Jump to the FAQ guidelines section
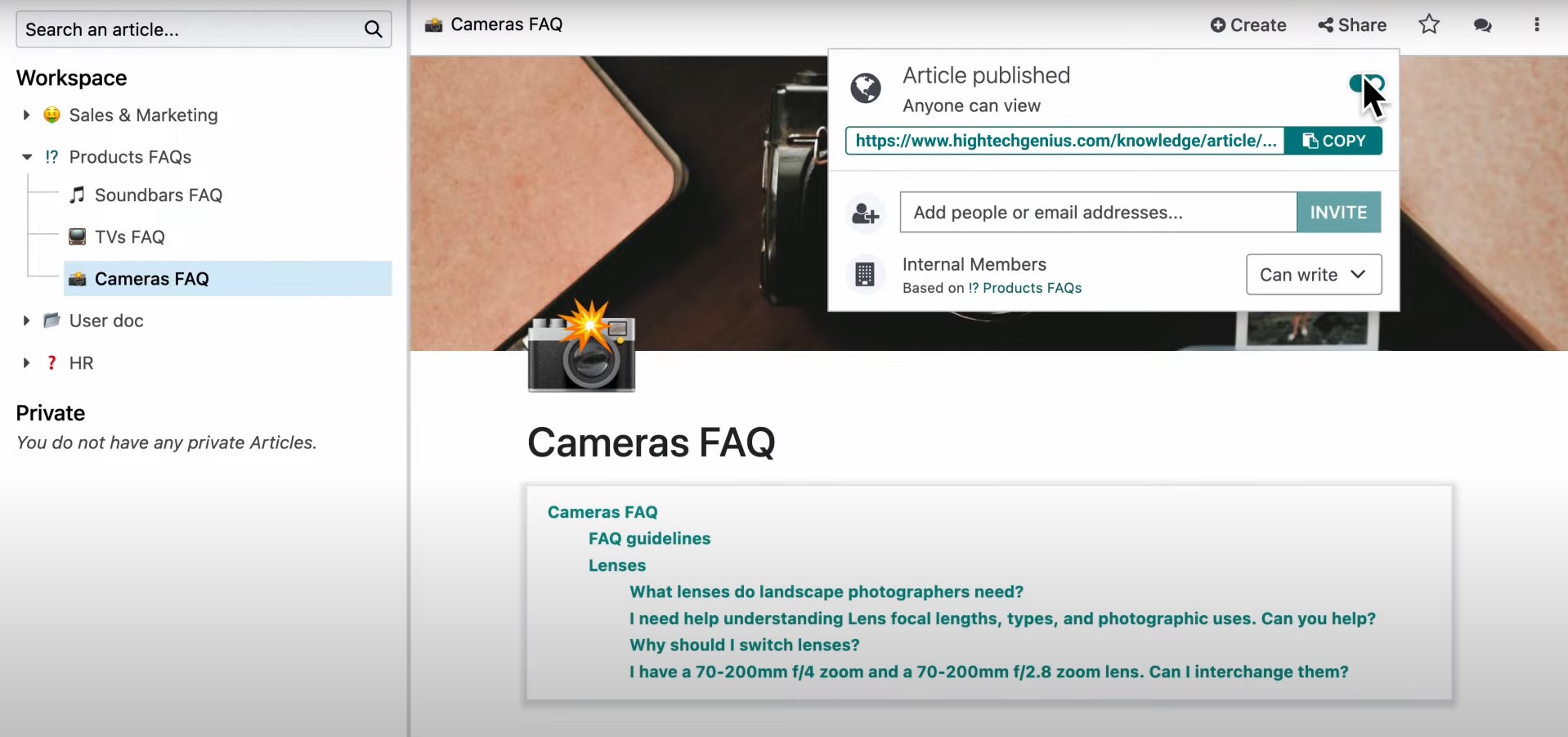This screenshot has height=737, width=1568. pyautogui.click(x=649, y=538)
